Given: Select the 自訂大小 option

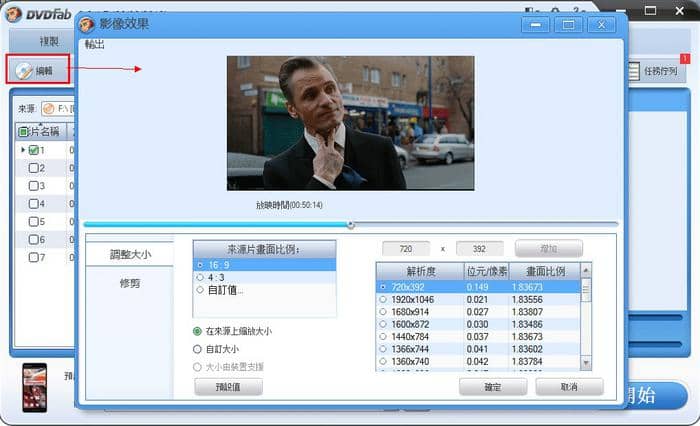Looking at the screenshot, I should click(216, 349).
